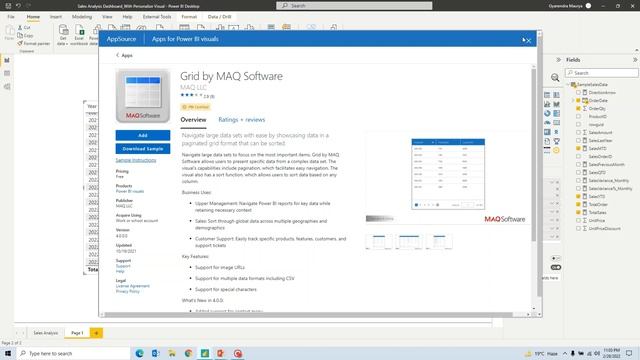The image size is (640, 360).
Task: Click the Cut command in ribbon
Action: 24,27
